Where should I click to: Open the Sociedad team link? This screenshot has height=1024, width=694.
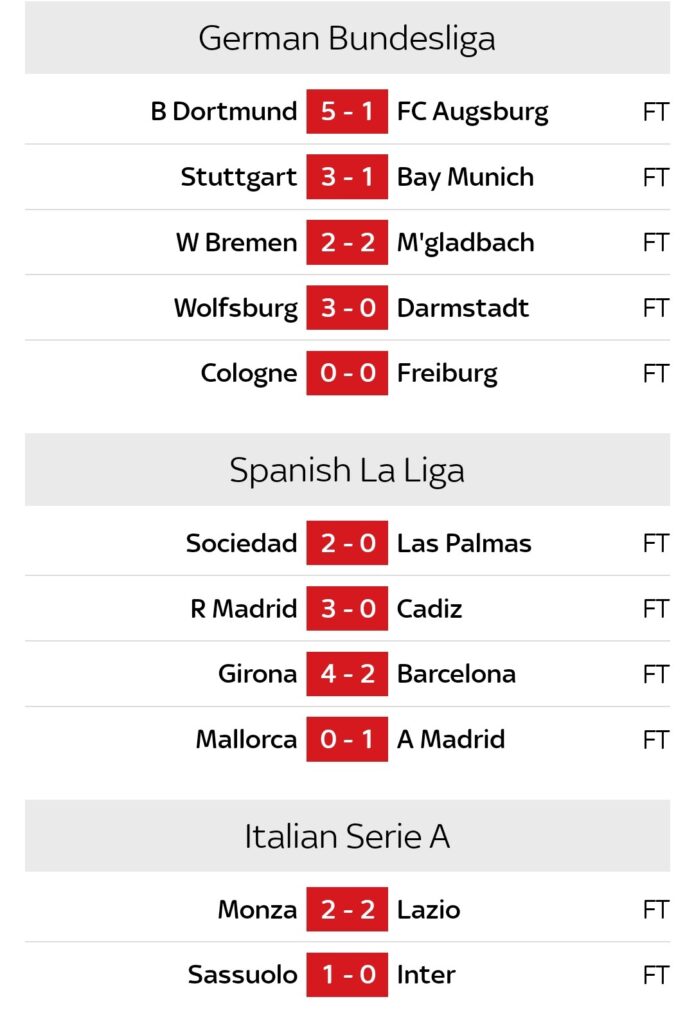coord(241,543)
